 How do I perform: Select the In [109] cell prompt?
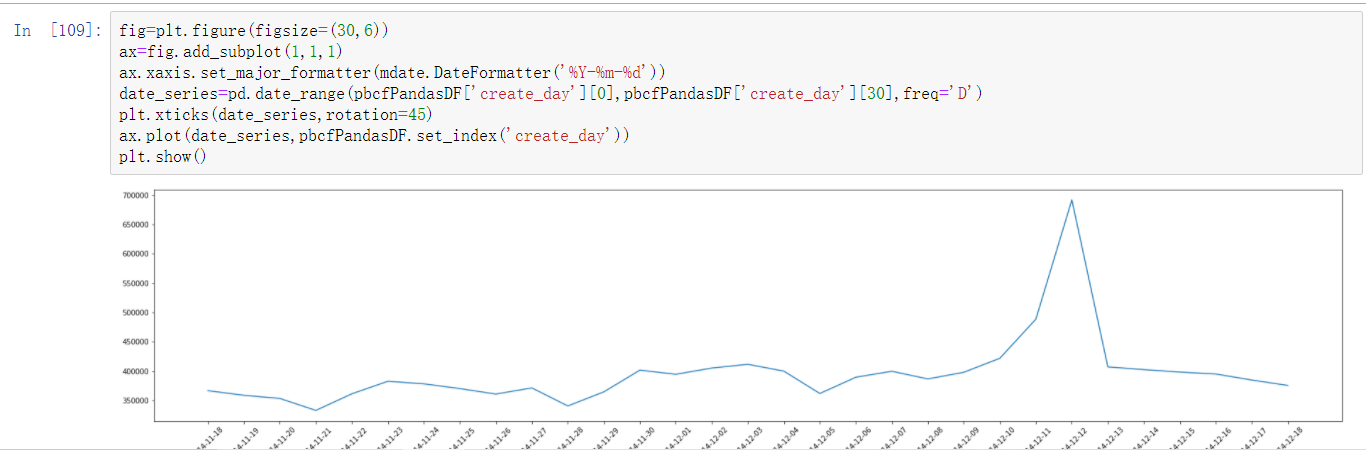point(57,31)
